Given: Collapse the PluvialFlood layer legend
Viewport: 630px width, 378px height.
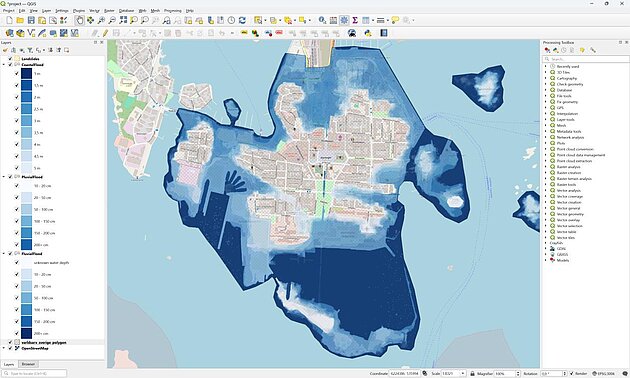Looking at the screenshot, I should point(4,177).
